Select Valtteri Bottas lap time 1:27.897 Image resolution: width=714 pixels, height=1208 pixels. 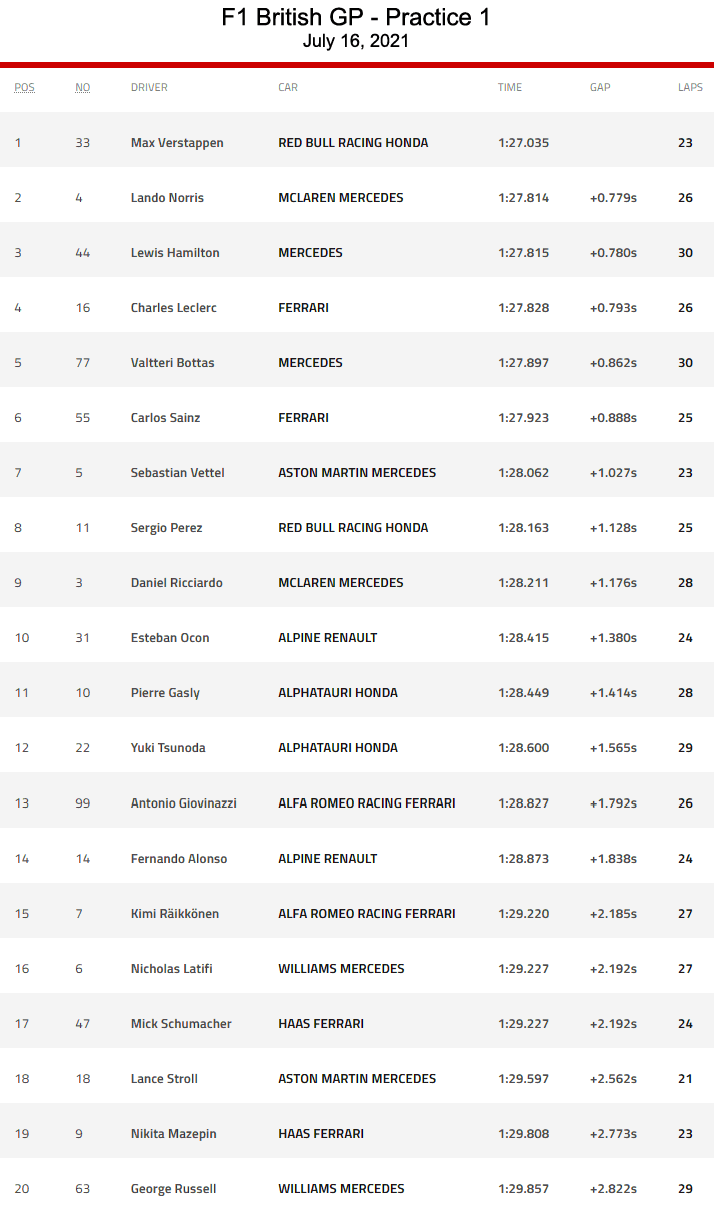click(523, 363)
